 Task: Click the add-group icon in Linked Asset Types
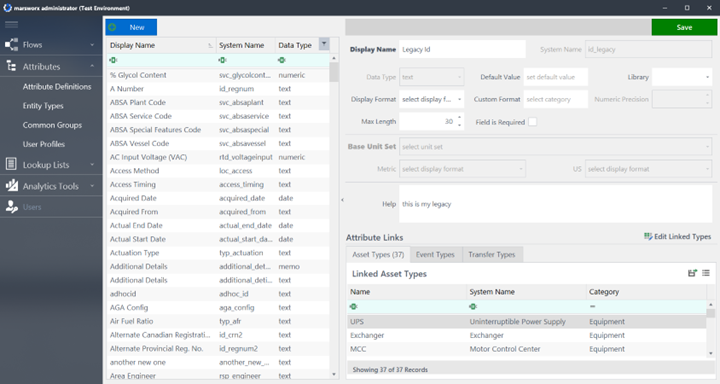point(692,273)
